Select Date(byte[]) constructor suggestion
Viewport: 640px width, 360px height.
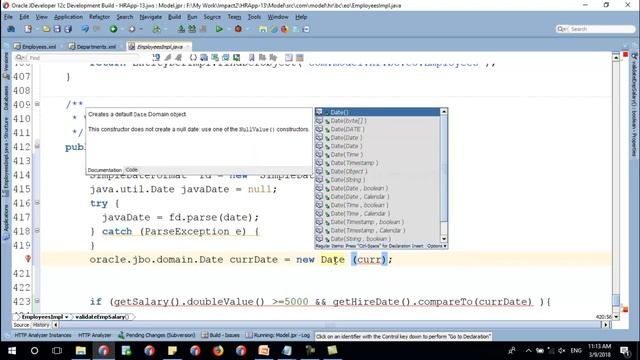[x=378, y=121]
